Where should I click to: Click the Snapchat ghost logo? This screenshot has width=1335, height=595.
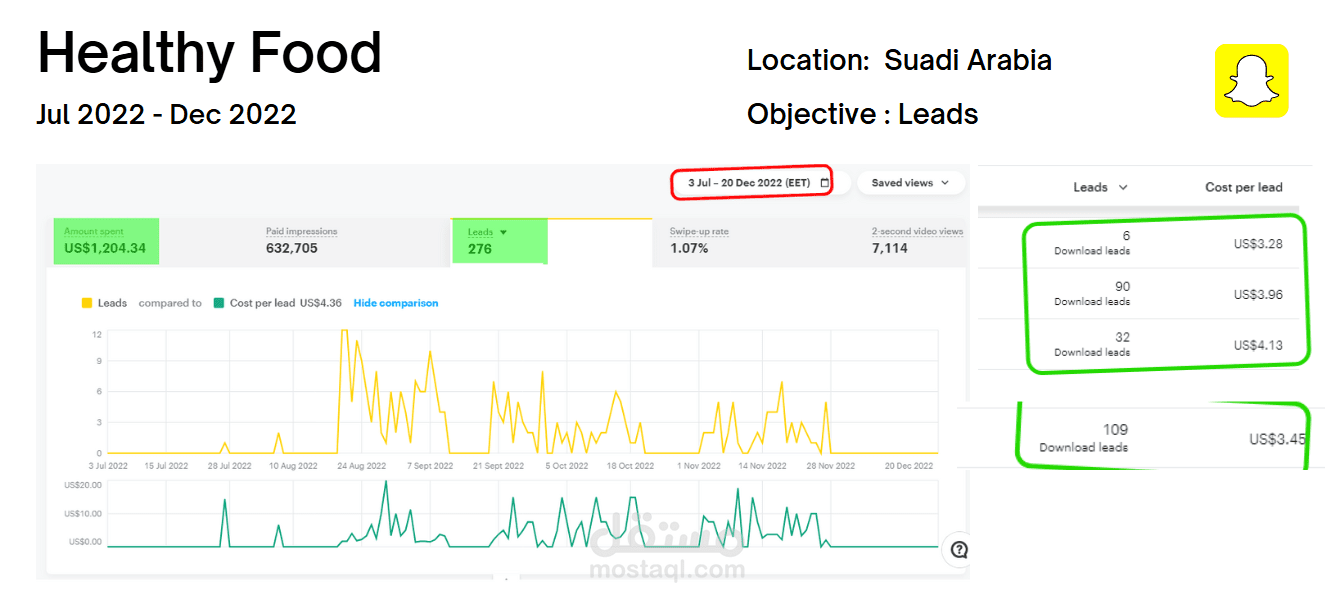point(1251,81)
